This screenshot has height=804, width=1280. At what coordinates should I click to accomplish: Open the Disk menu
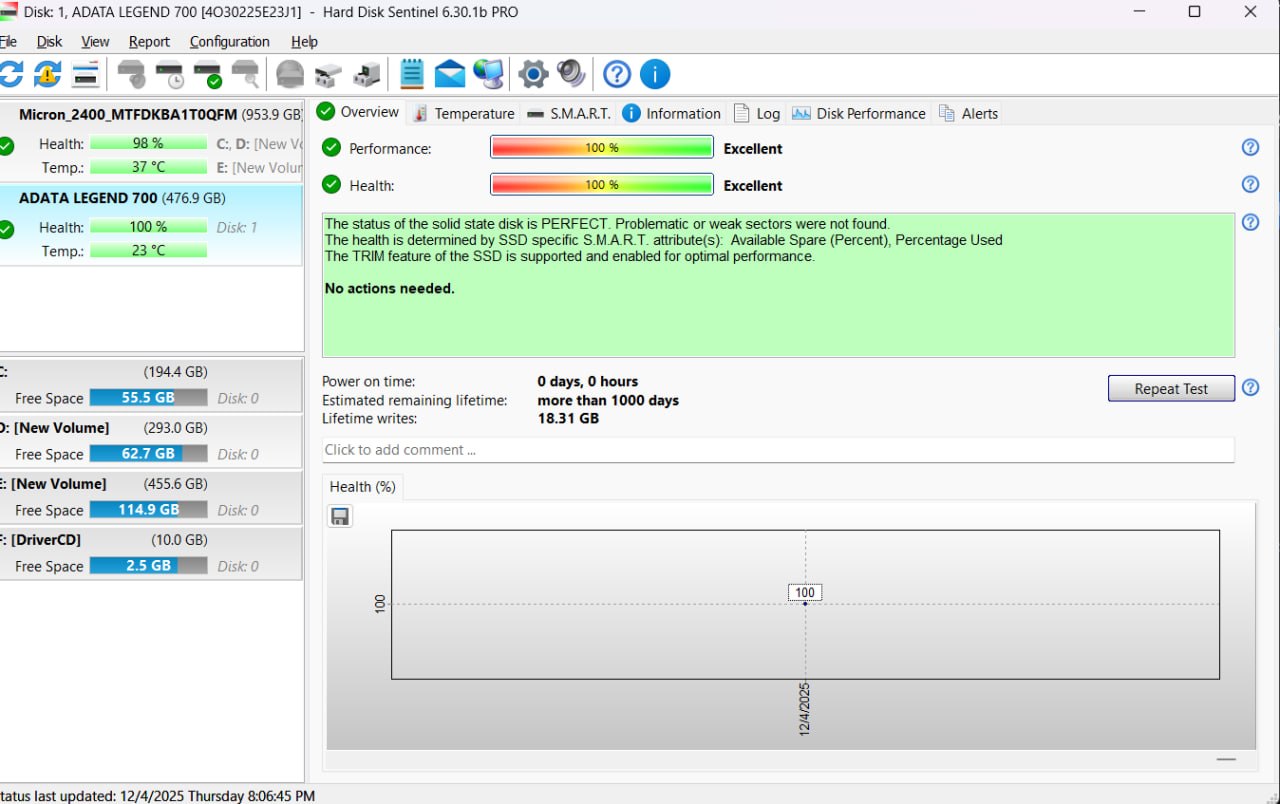coord(49,42)
